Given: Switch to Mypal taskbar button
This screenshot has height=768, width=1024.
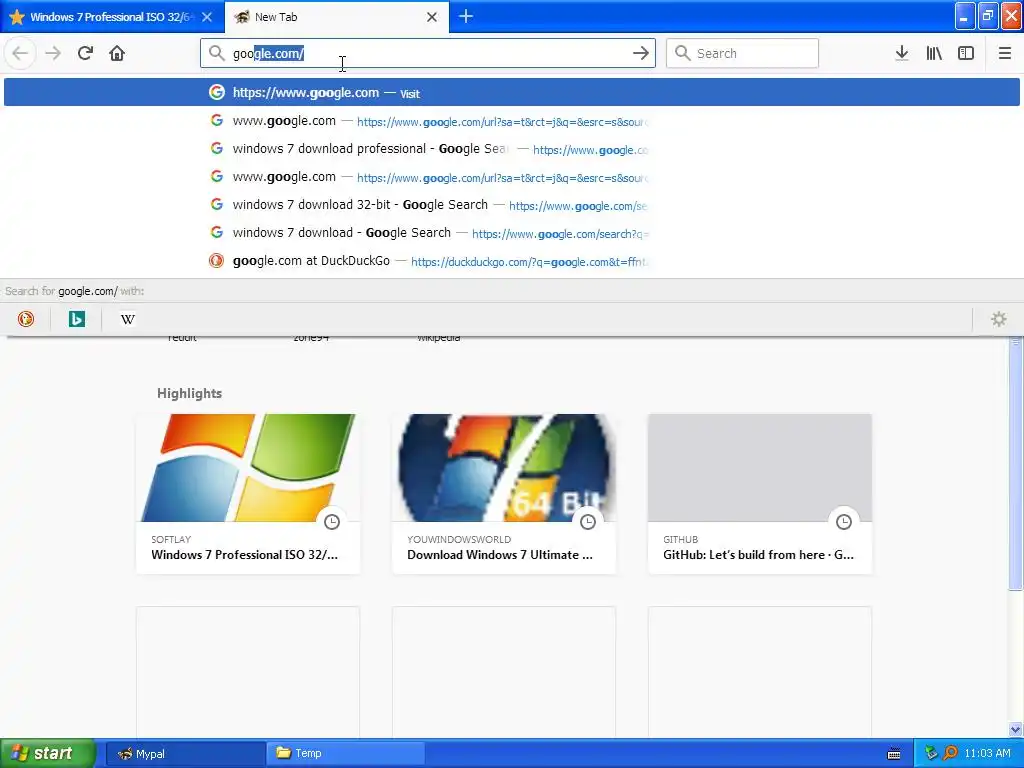Looking at the screenshot, I should point(185,754).
